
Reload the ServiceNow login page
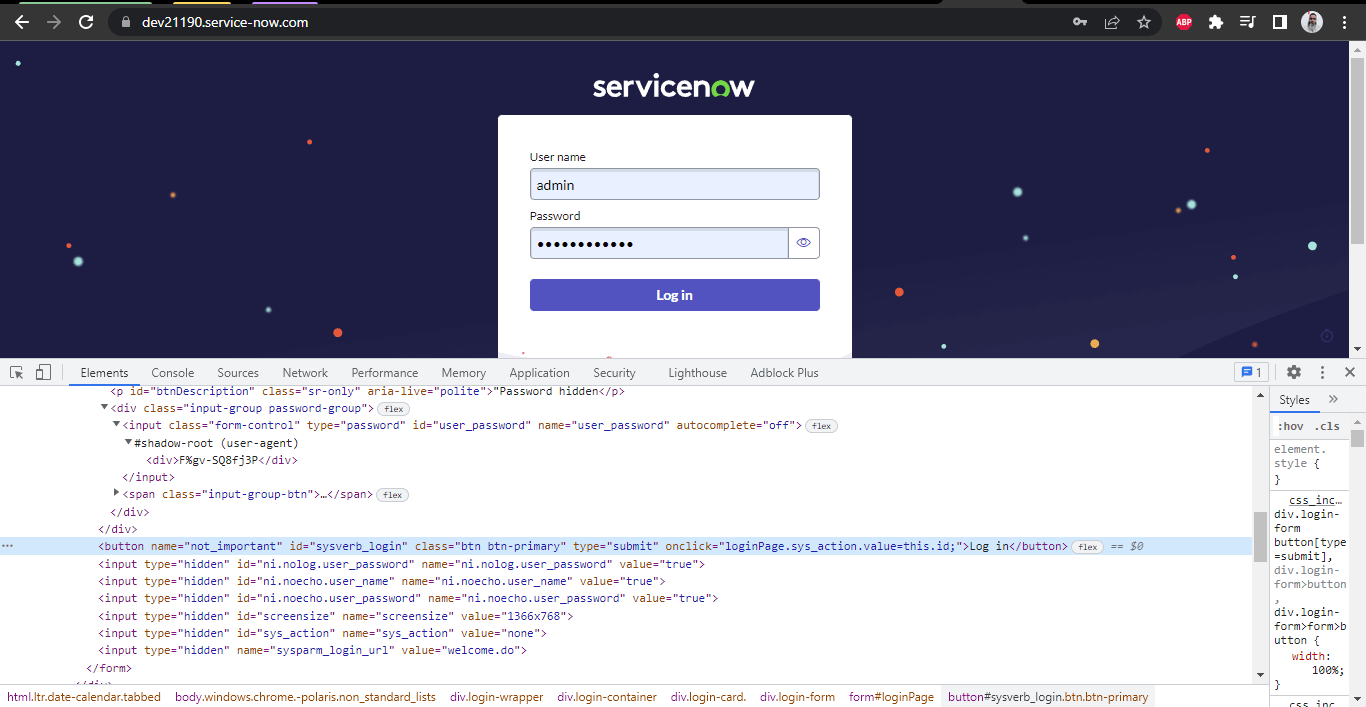88,21
